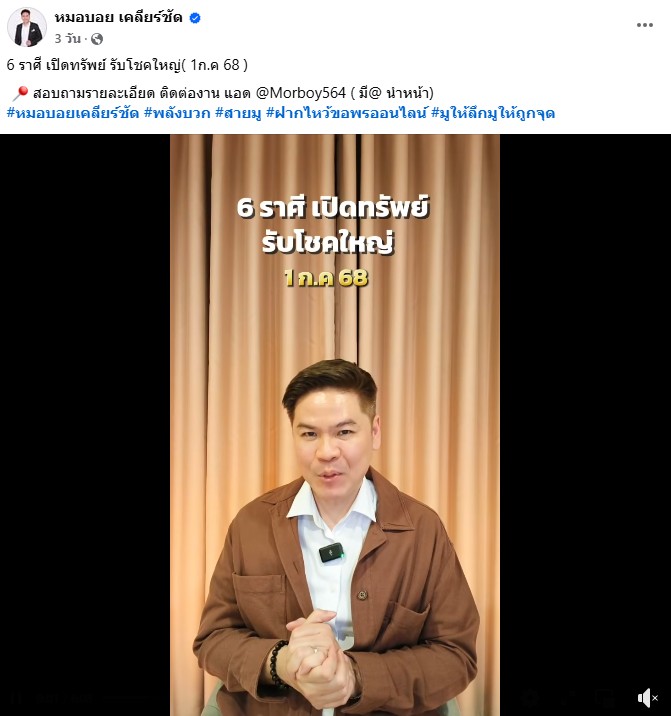Click the red pushpin emoji in caption
671x716 pixels.
(20, 93)
